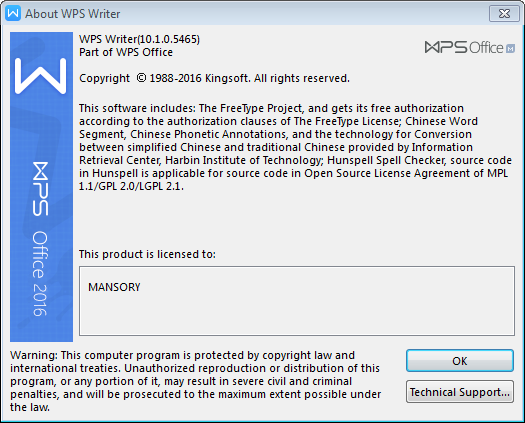This screenshot has width=525, height=423.
Task: Click the copyright symbol before 1988-2016
Action: coord(141,78)
